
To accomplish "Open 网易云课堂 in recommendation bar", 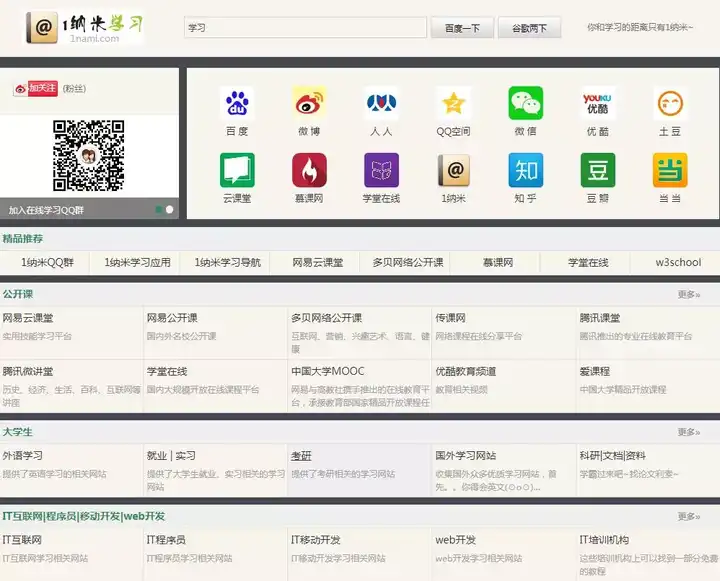I will point(317,263).
